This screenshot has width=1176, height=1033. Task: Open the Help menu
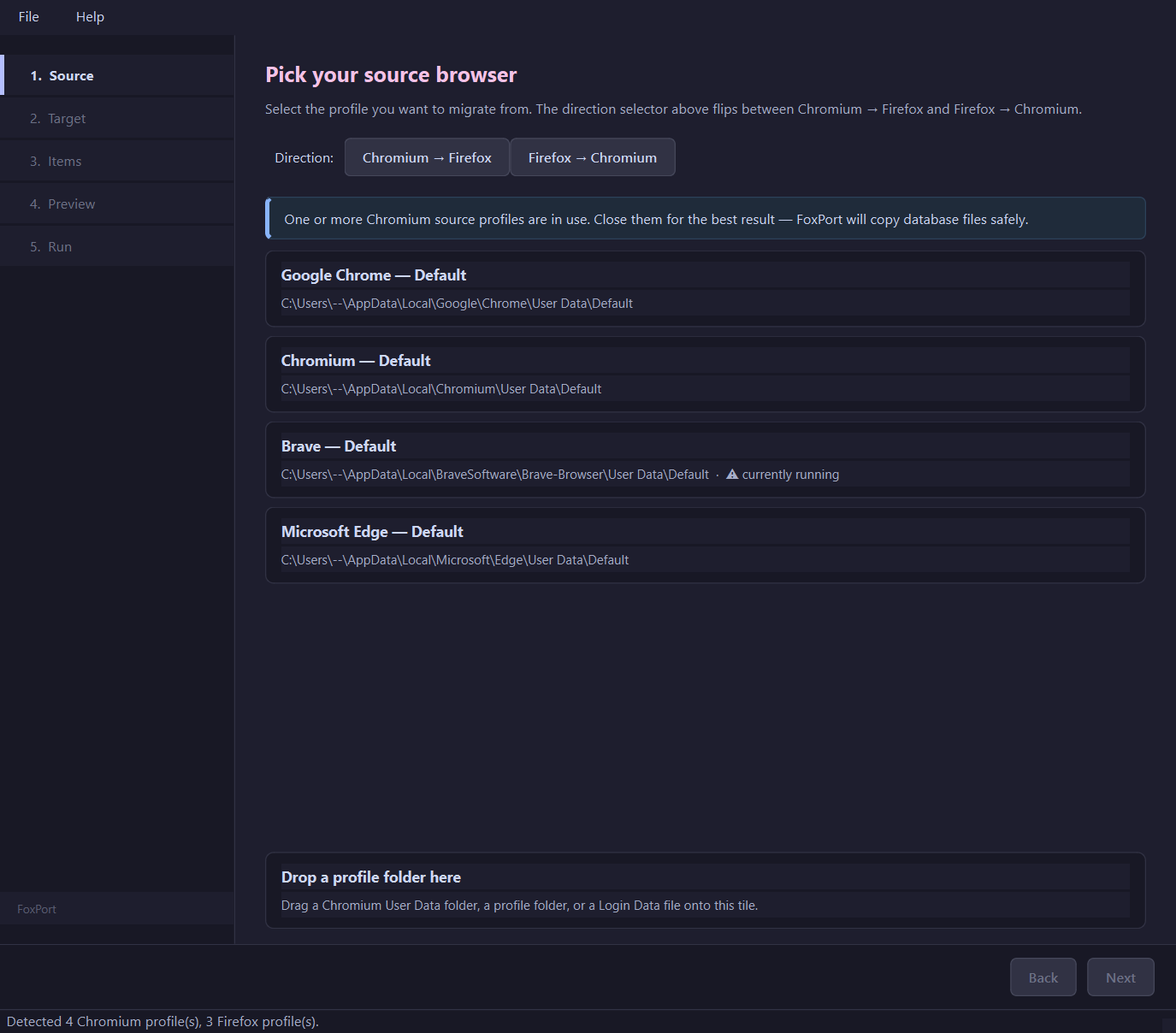(90, 17)
